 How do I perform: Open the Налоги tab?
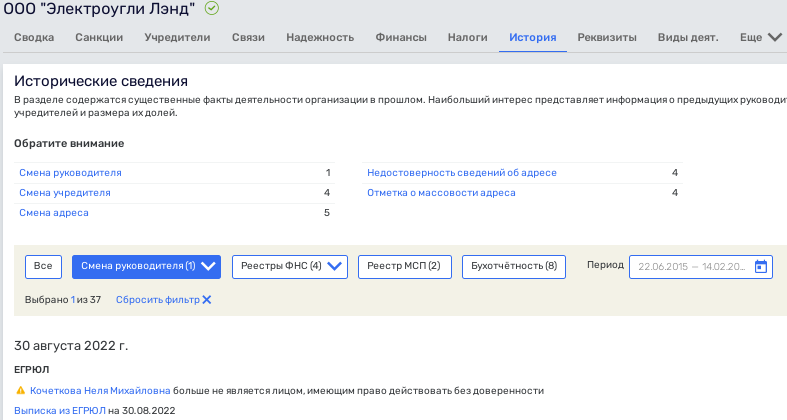tap(467, 37)
